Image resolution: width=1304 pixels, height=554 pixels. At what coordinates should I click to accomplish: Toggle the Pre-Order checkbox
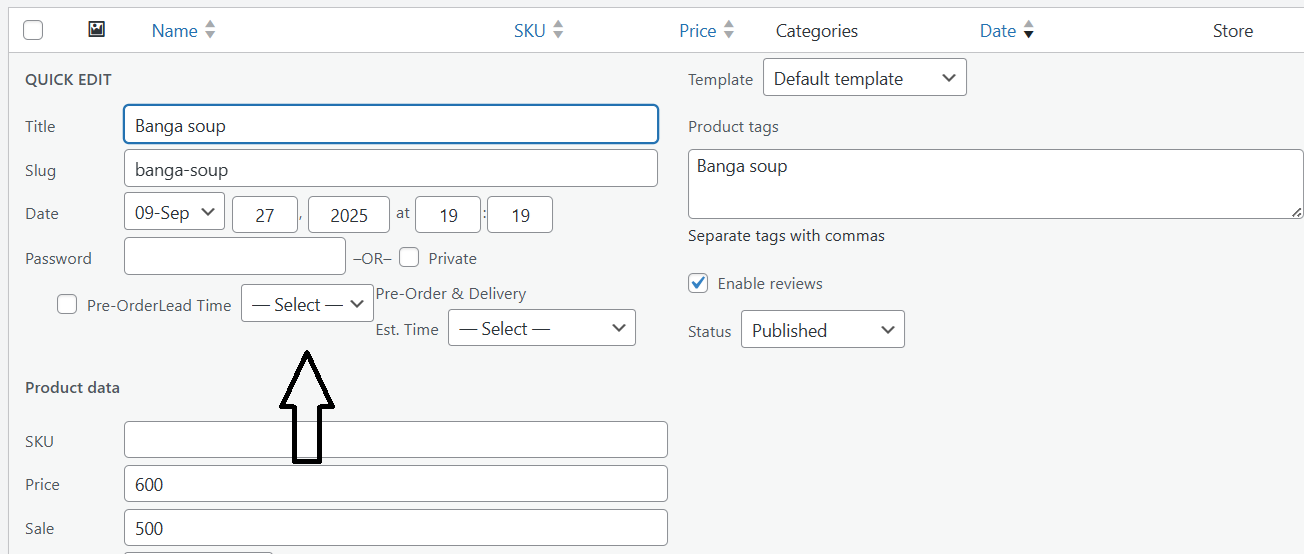67,305
